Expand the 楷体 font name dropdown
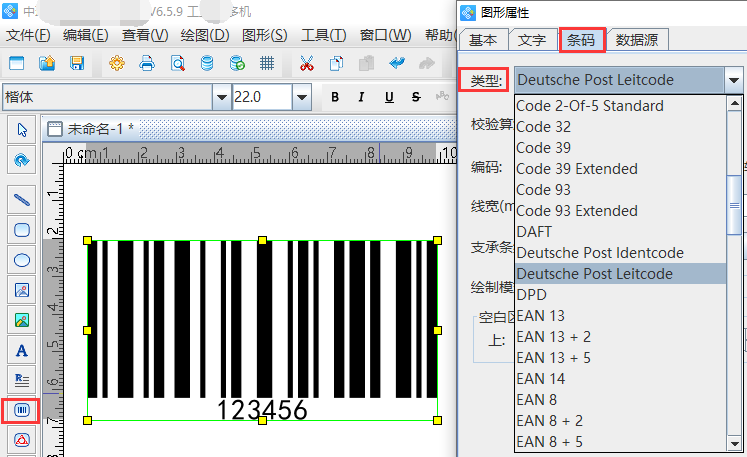747x457 pixels. (x=222, y=97)
